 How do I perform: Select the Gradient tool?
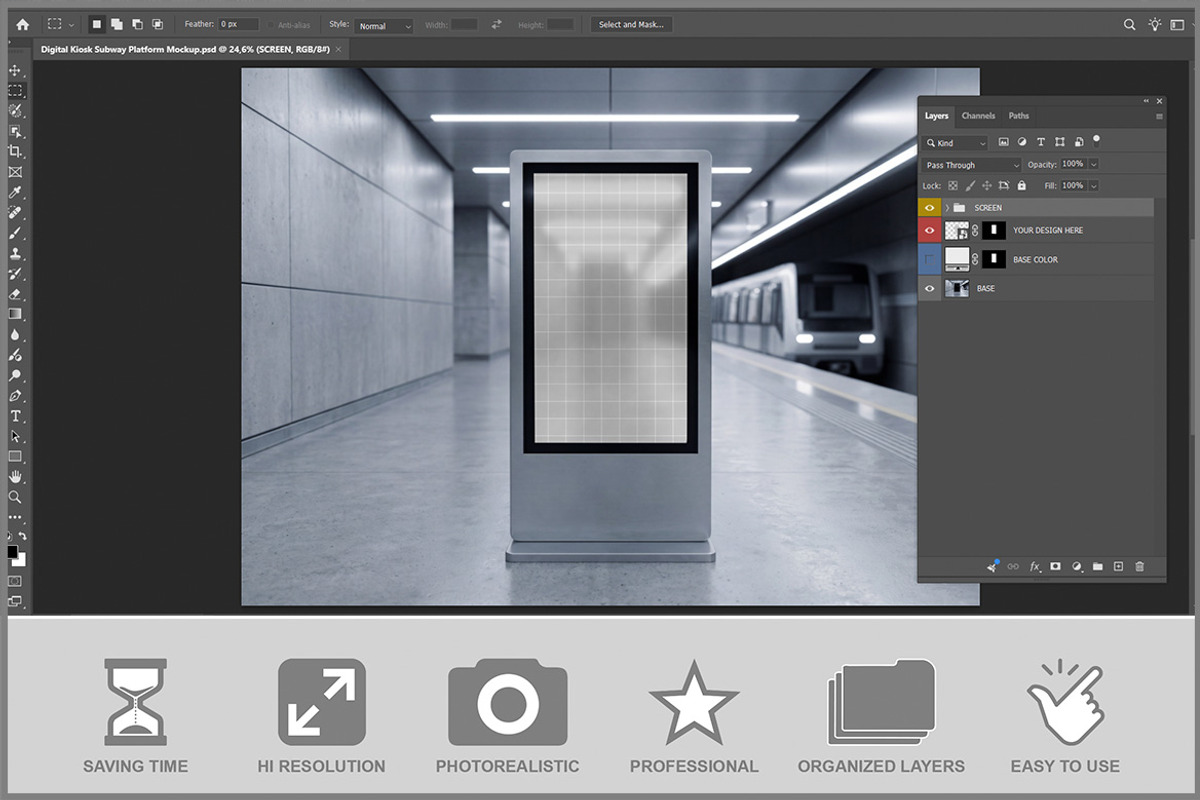[x=15, y=314]
